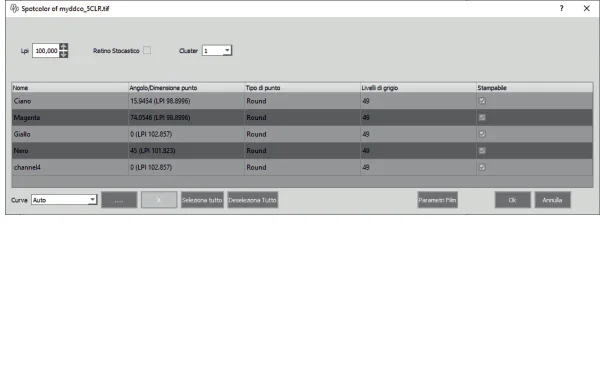Toggle Stampabile checkbox for Giallo
This screenshot has height=377, width=600.
(482, 134)
